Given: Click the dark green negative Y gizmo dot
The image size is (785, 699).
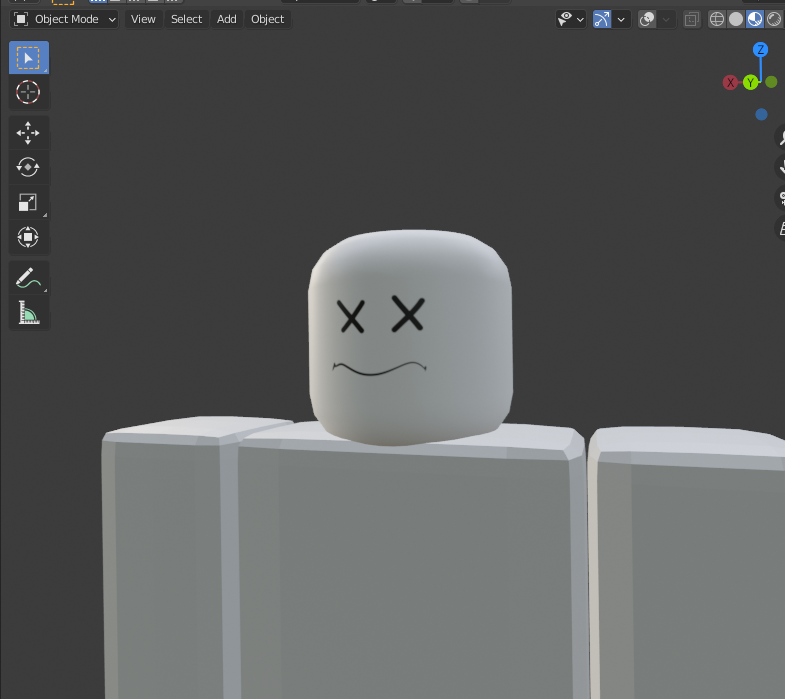Looking at the screenshot, I should (x=771, y=82).
